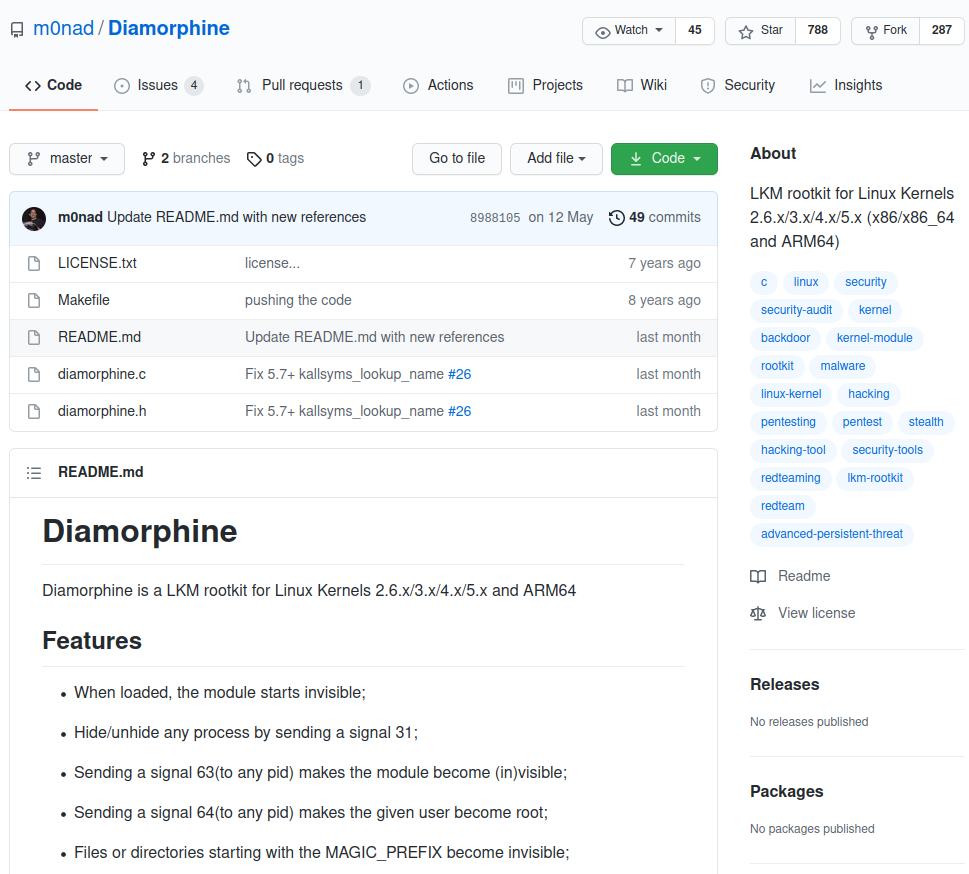Fork the repository with the Fork button
The image size is (969, 874).
886,30
